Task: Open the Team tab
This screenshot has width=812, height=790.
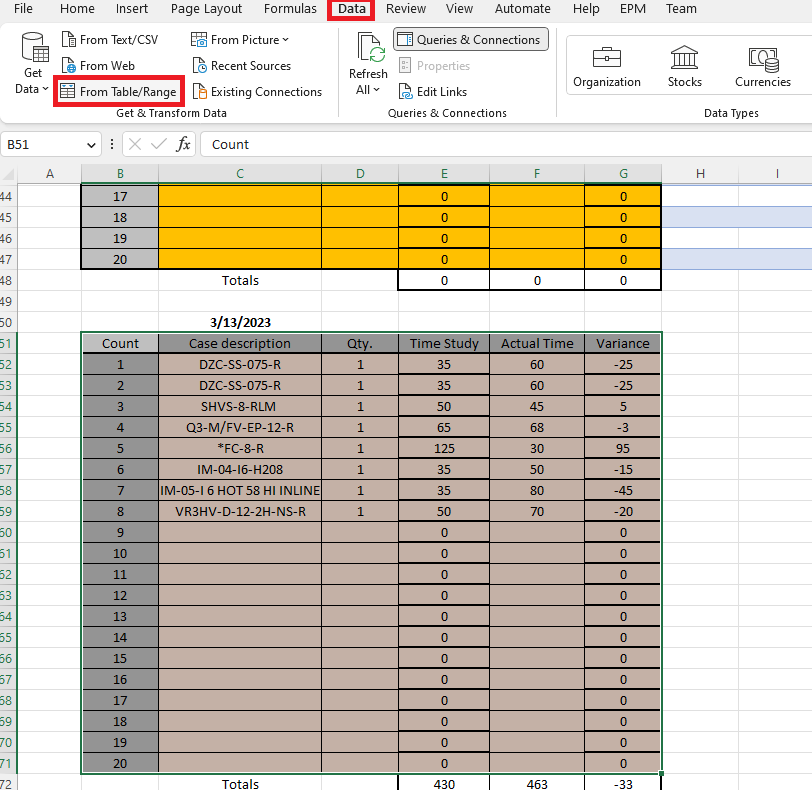Action: 681,9
